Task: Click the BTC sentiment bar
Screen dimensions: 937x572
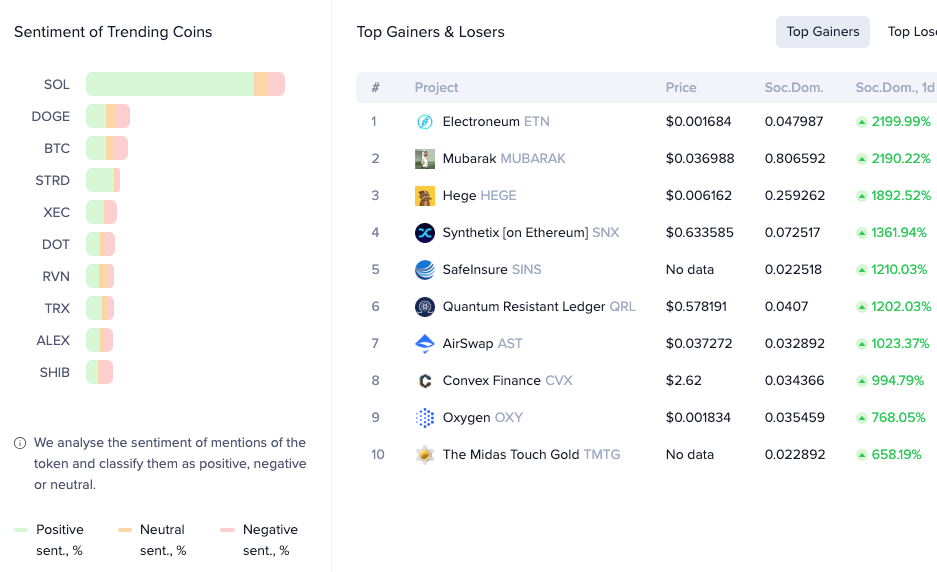Action: pos(107,148)
